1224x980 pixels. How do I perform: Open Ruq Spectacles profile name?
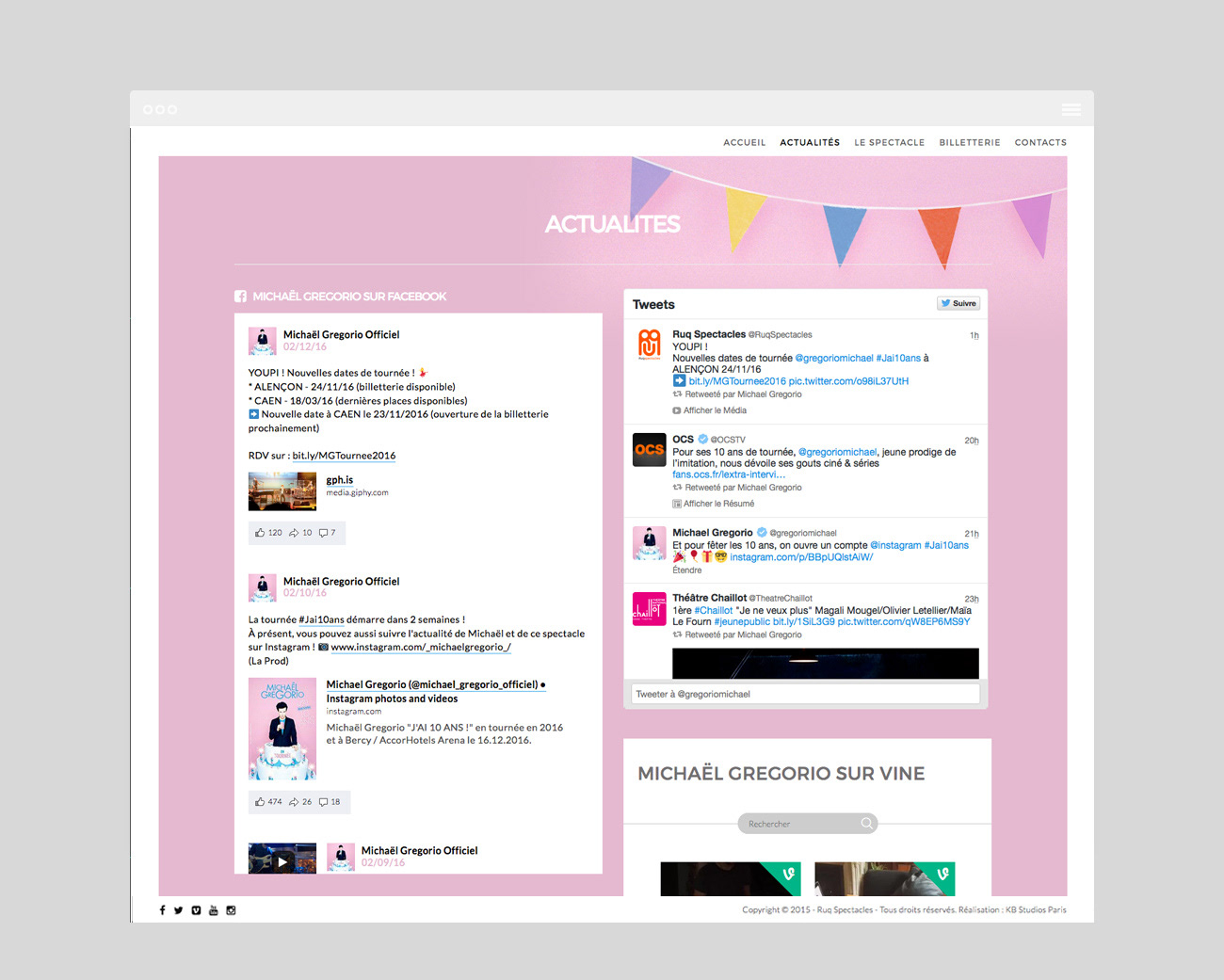(709, 334)
